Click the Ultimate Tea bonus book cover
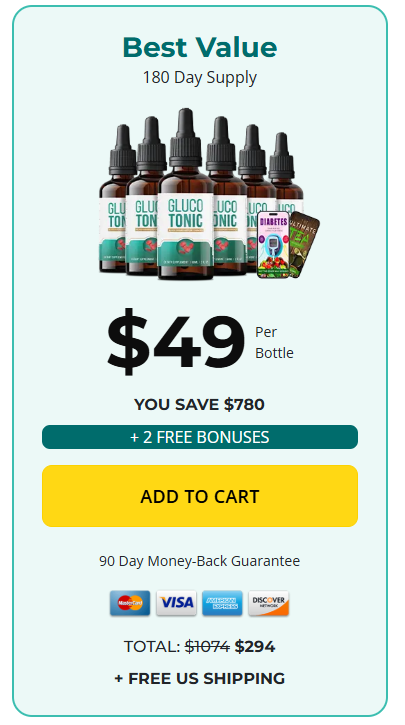 pyautogui.click(x=303, y=243)
